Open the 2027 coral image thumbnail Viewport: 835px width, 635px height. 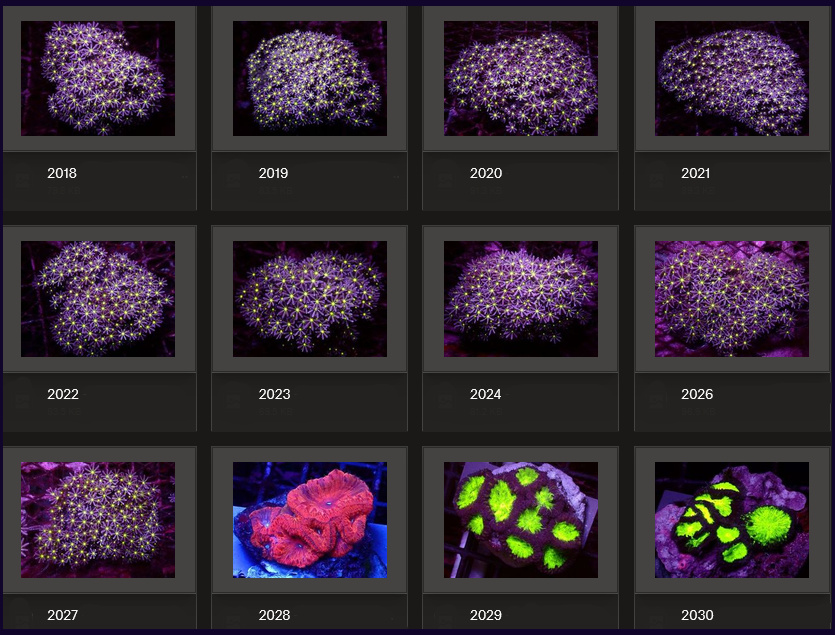tap(98, 520)
